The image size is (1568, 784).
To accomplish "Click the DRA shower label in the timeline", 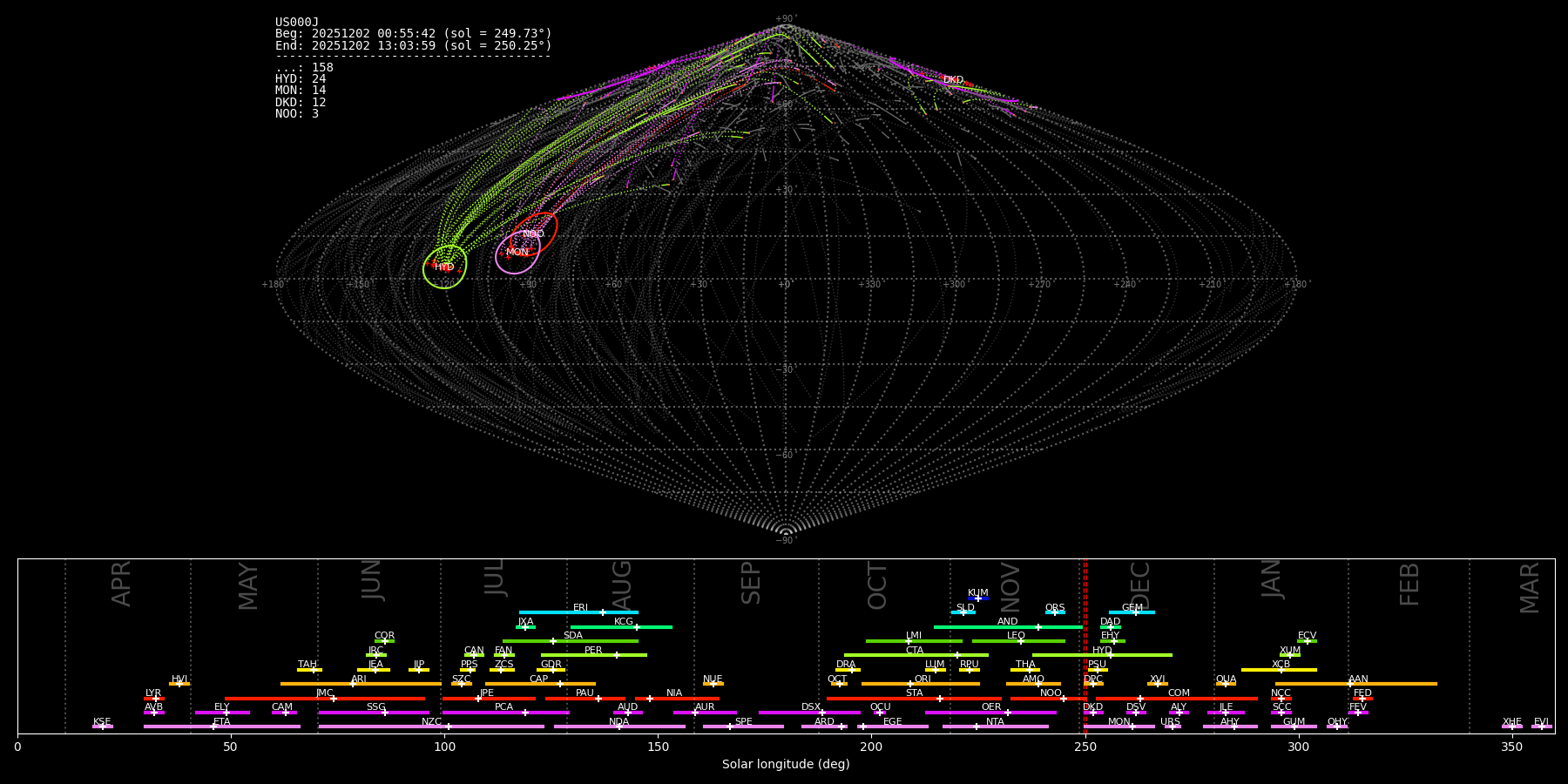I will click(846, 665).
